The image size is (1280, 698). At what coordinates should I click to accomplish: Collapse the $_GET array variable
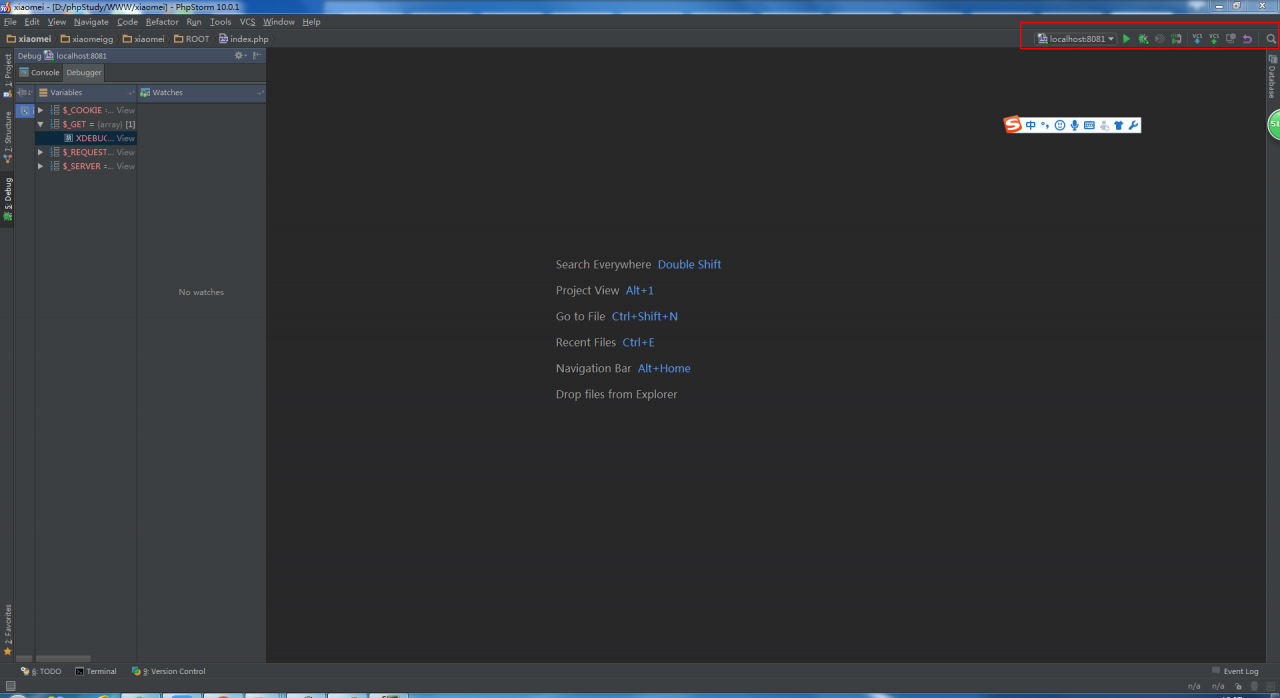[41, 124]
